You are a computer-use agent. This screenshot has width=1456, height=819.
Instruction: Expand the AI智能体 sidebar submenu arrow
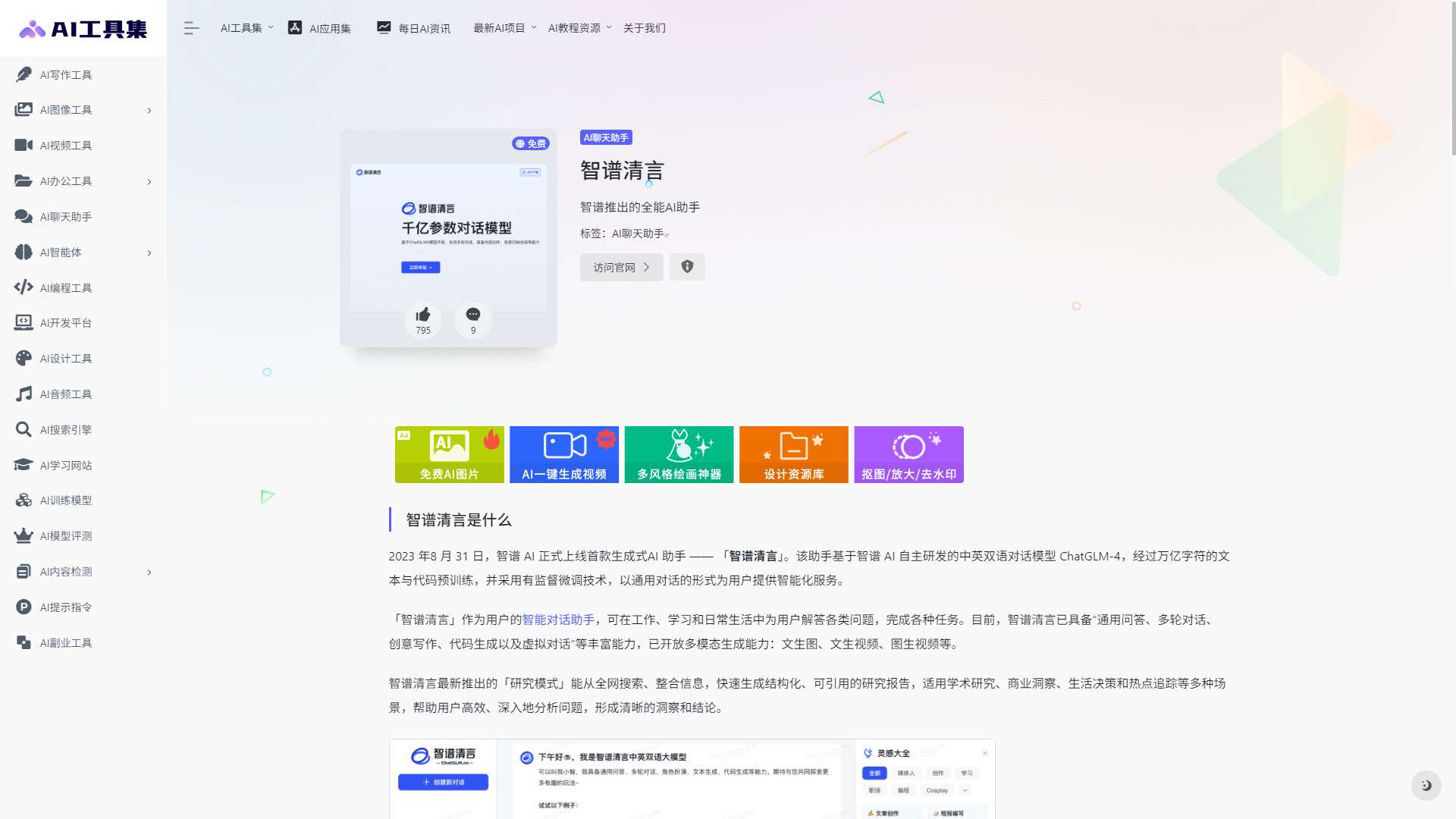pyautogui.click(x=149, y=253)
